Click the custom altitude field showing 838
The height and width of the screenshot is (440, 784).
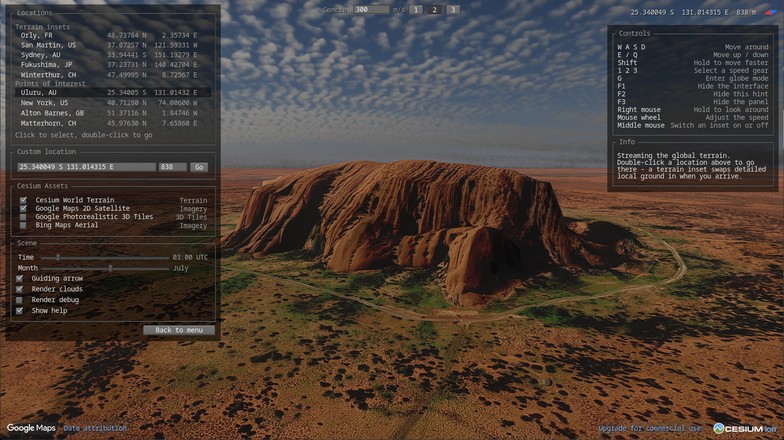[173, 167]
